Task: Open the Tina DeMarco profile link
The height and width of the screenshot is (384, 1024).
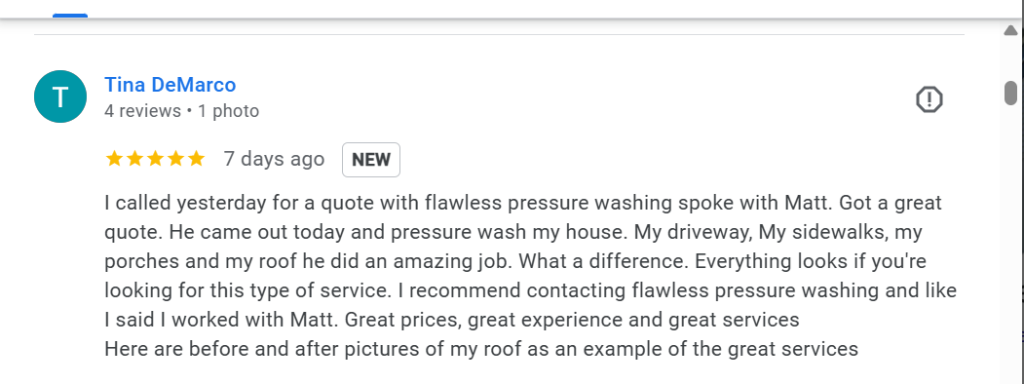Action: point(170,85)
